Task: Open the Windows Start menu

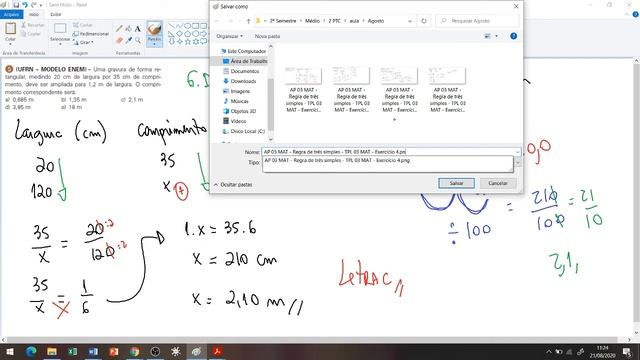Action: (x=10, y=351)
